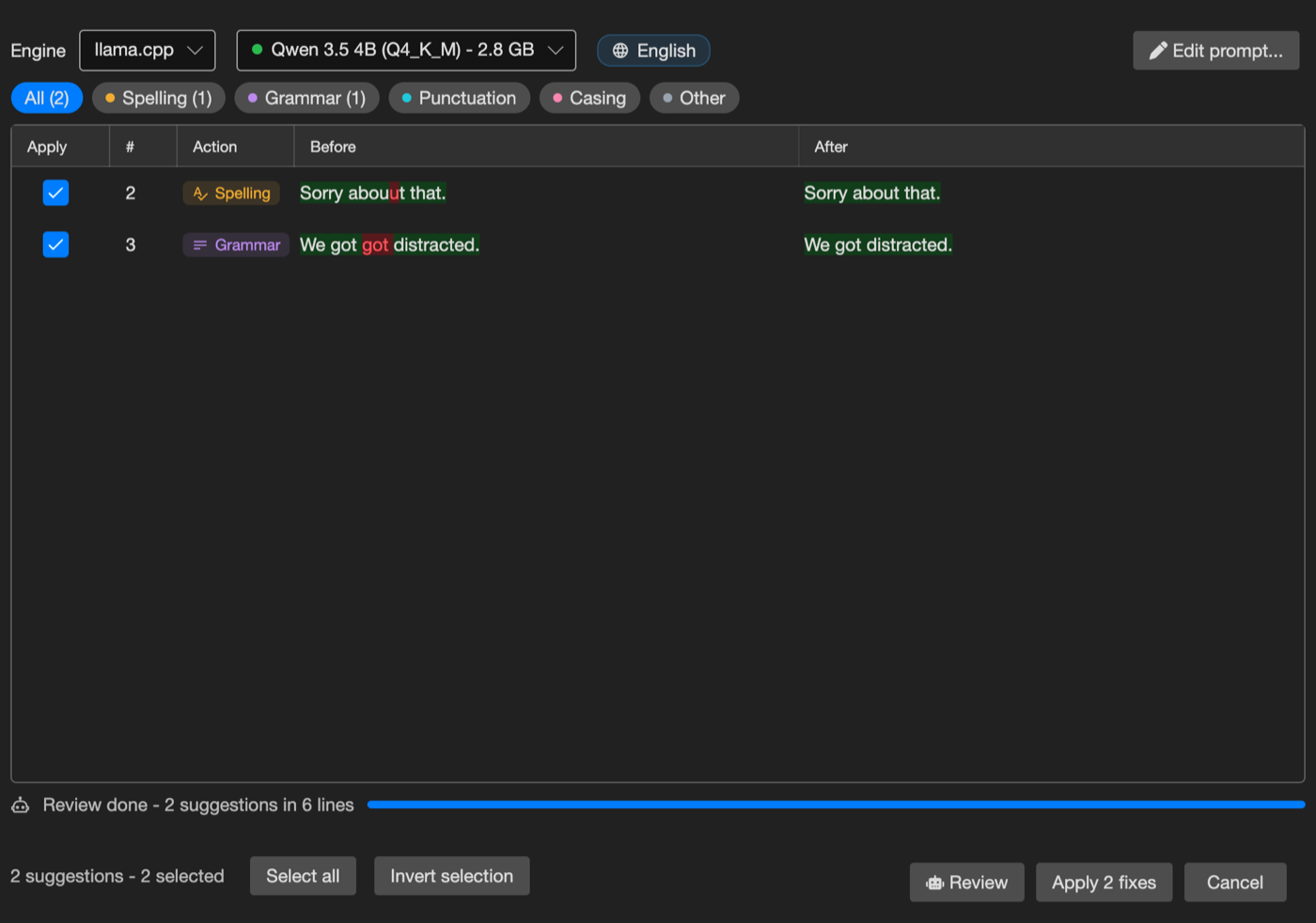This screenshot has width=1316, height=923.
Task: Click the Invert selection button
Action: [x=452, y=876]
